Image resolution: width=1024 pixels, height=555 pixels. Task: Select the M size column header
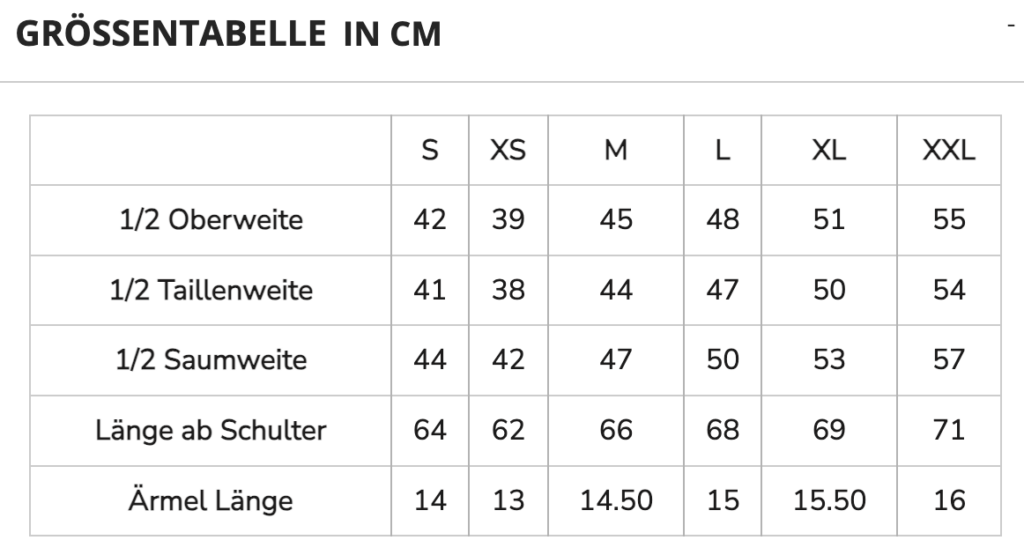tap(616, 150)
